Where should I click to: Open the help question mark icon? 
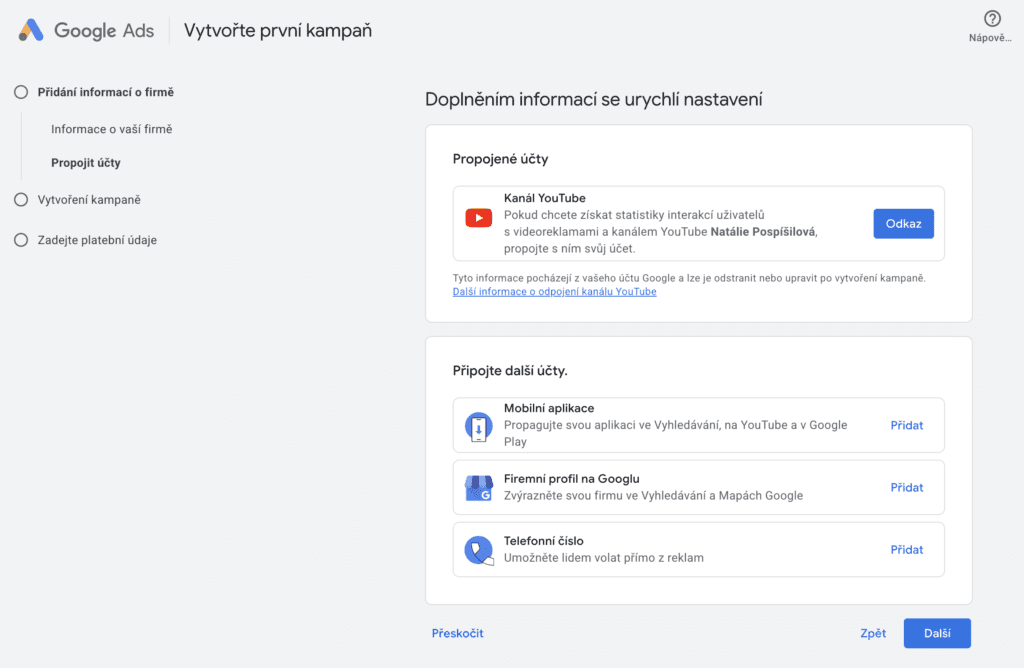tap(992, 19)
